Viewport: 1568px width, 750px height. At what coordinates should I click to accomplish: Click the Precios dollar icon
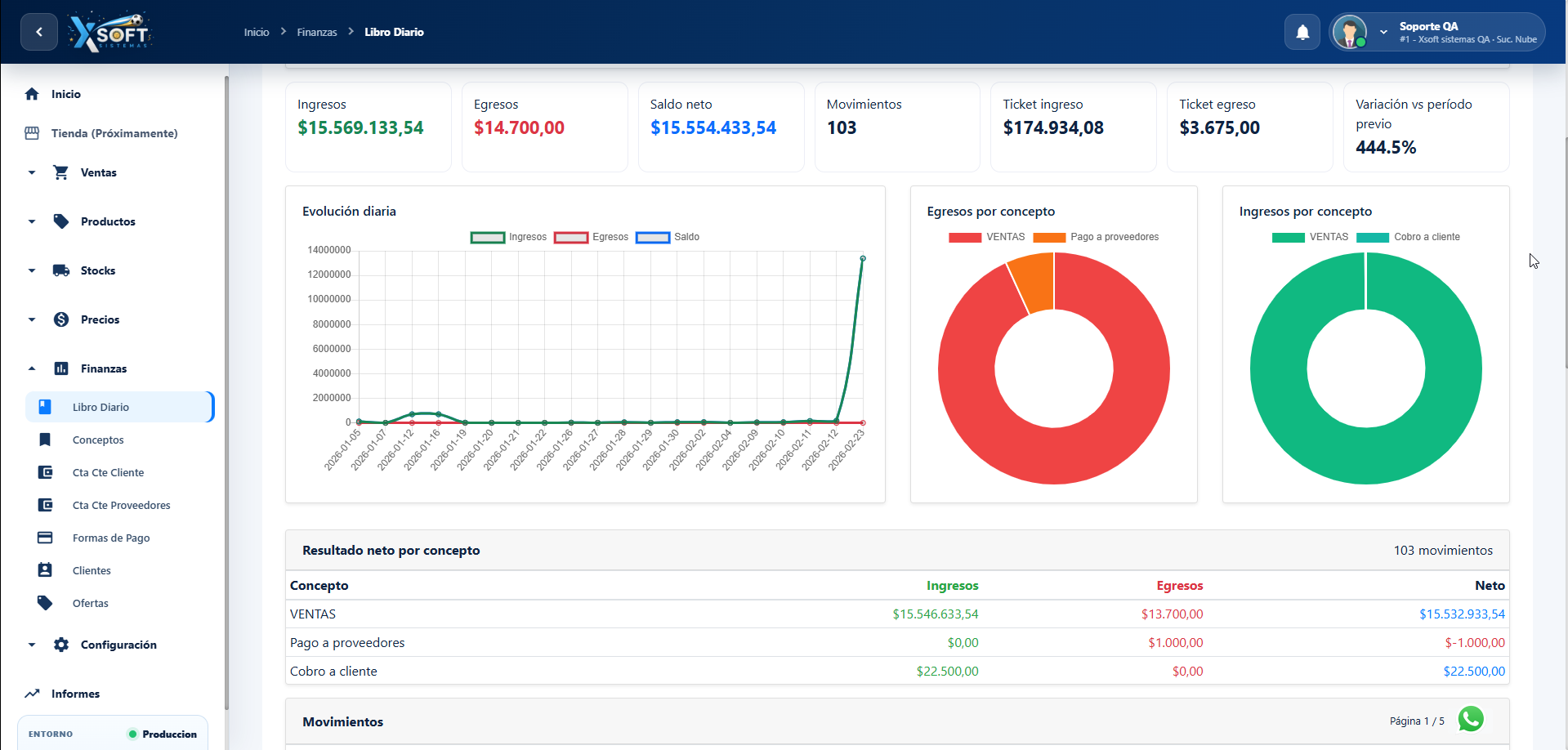coord(61,319)
